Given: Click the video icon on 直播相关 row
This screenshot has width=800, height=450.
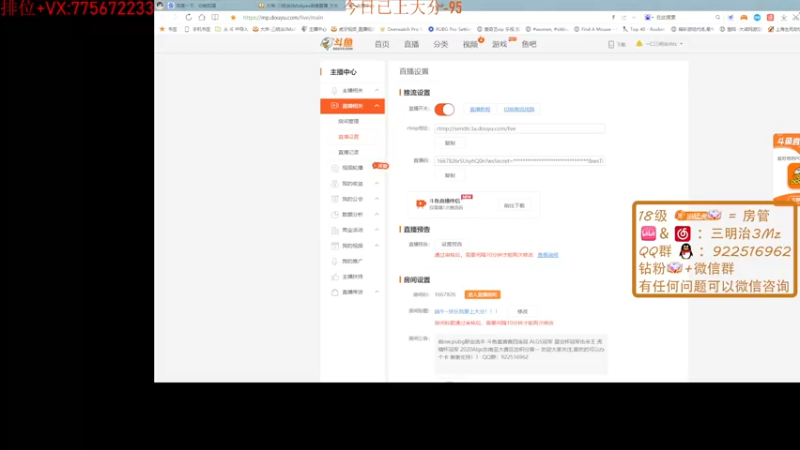Looking at the screenshot, I should click(x=334, y=106).
